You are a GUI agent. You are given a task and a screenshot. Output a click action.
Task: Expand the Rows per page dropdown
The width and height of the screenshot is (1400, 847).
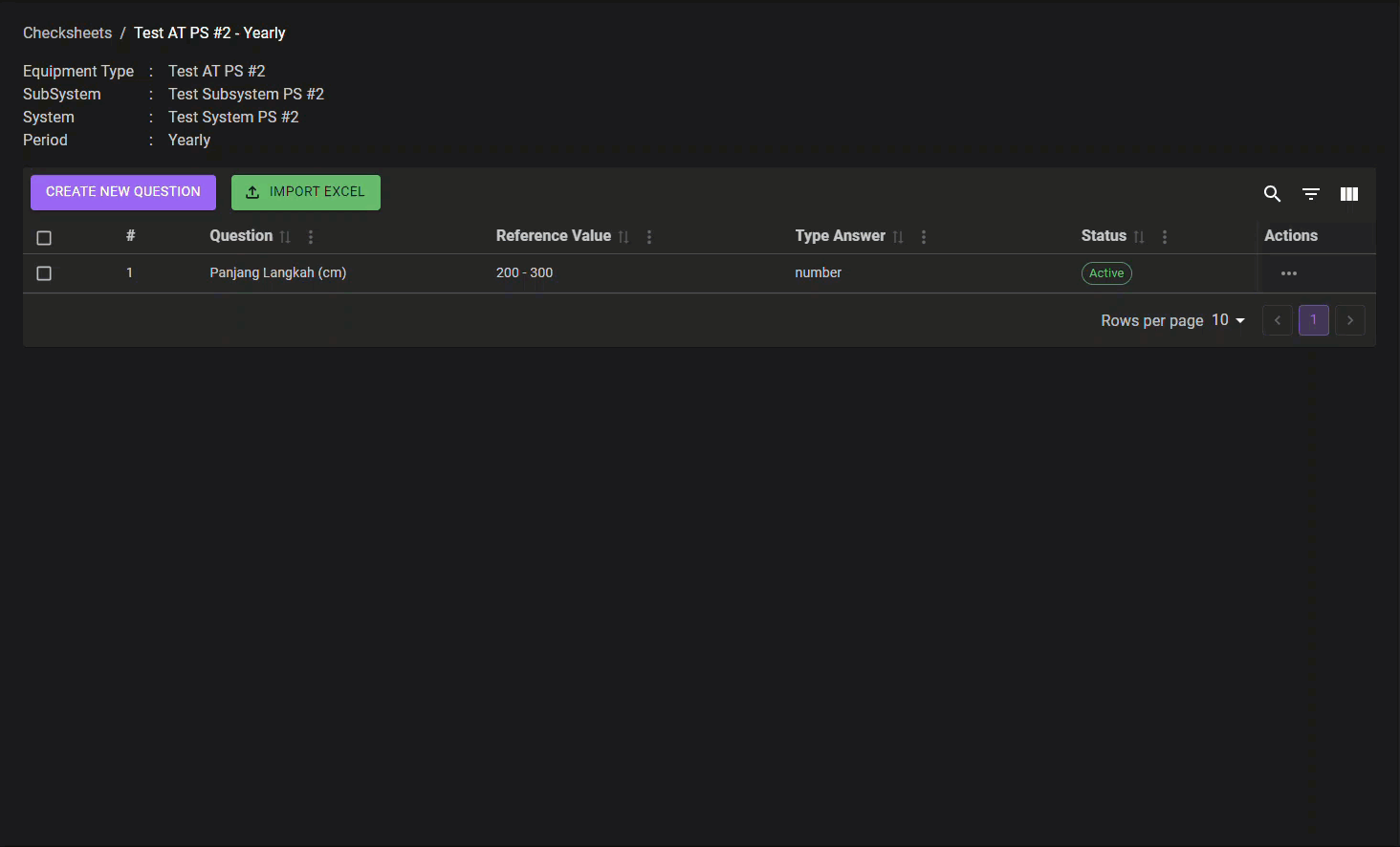coord(1229,320)
